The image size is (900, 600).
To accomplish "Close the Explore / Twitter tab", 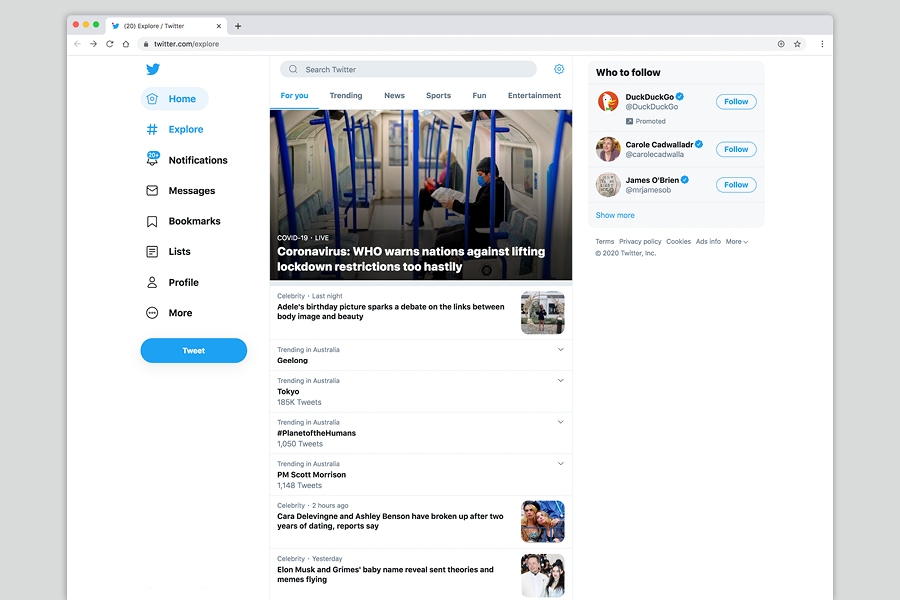I will click(219, 26).
